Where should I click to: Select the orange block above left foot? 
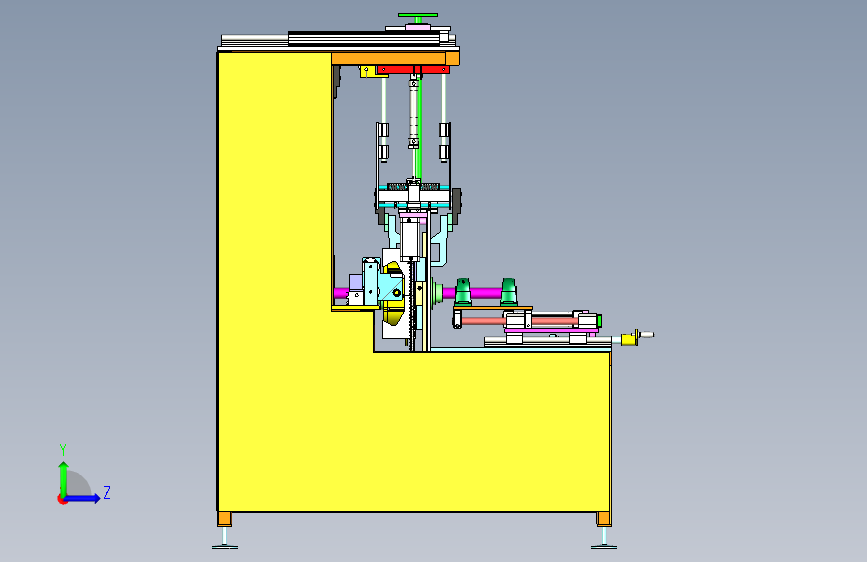click(224, 519)
